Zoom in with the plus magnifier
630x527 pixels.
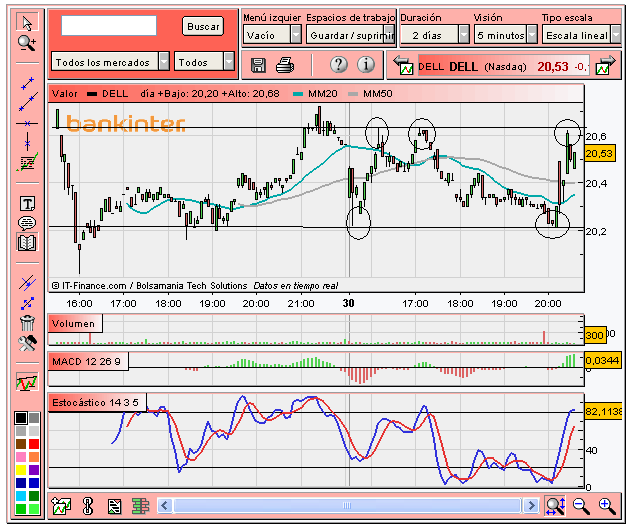pyautogui.click(x=607, y=506)
